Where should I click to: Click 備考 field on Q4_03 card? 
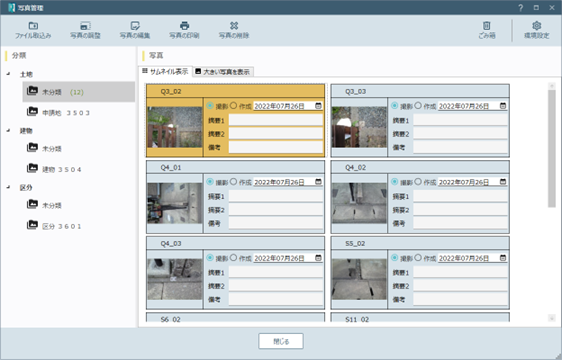click(x=276, y=299)
